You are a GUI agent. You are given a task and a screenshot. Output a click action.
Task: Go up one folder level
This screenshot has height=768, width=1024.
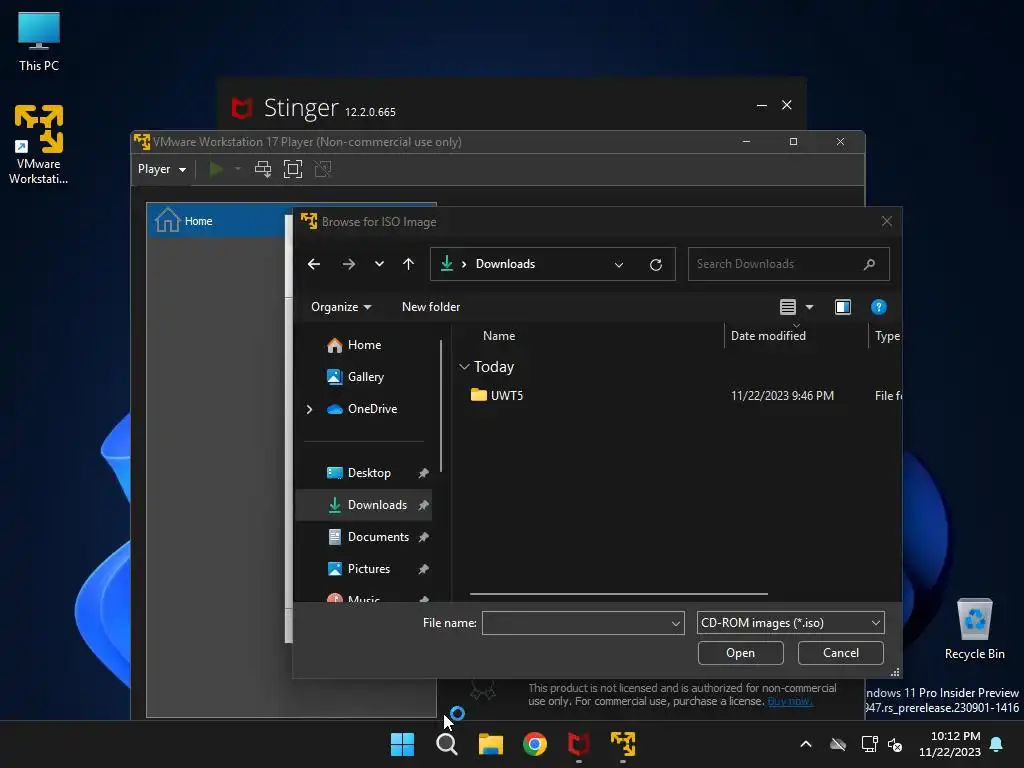coord(408,264)
